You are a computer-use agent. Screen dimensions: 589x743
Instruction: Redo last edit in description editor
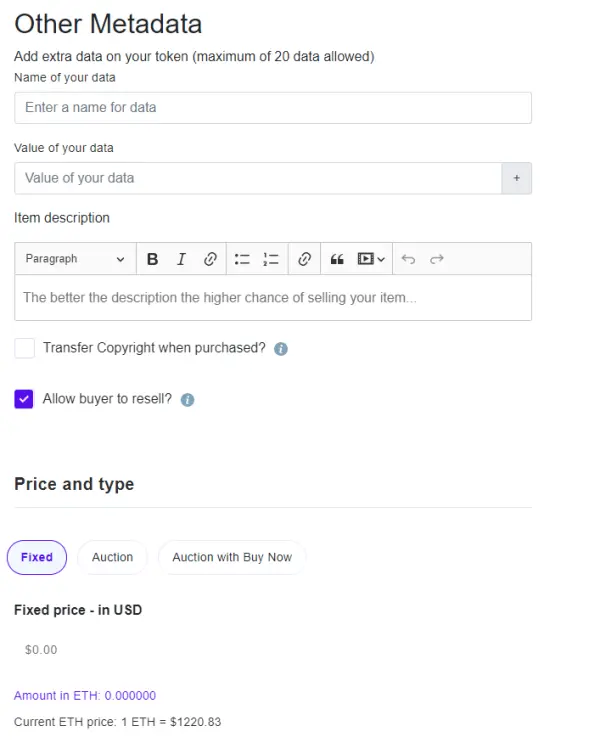(436, 259)
